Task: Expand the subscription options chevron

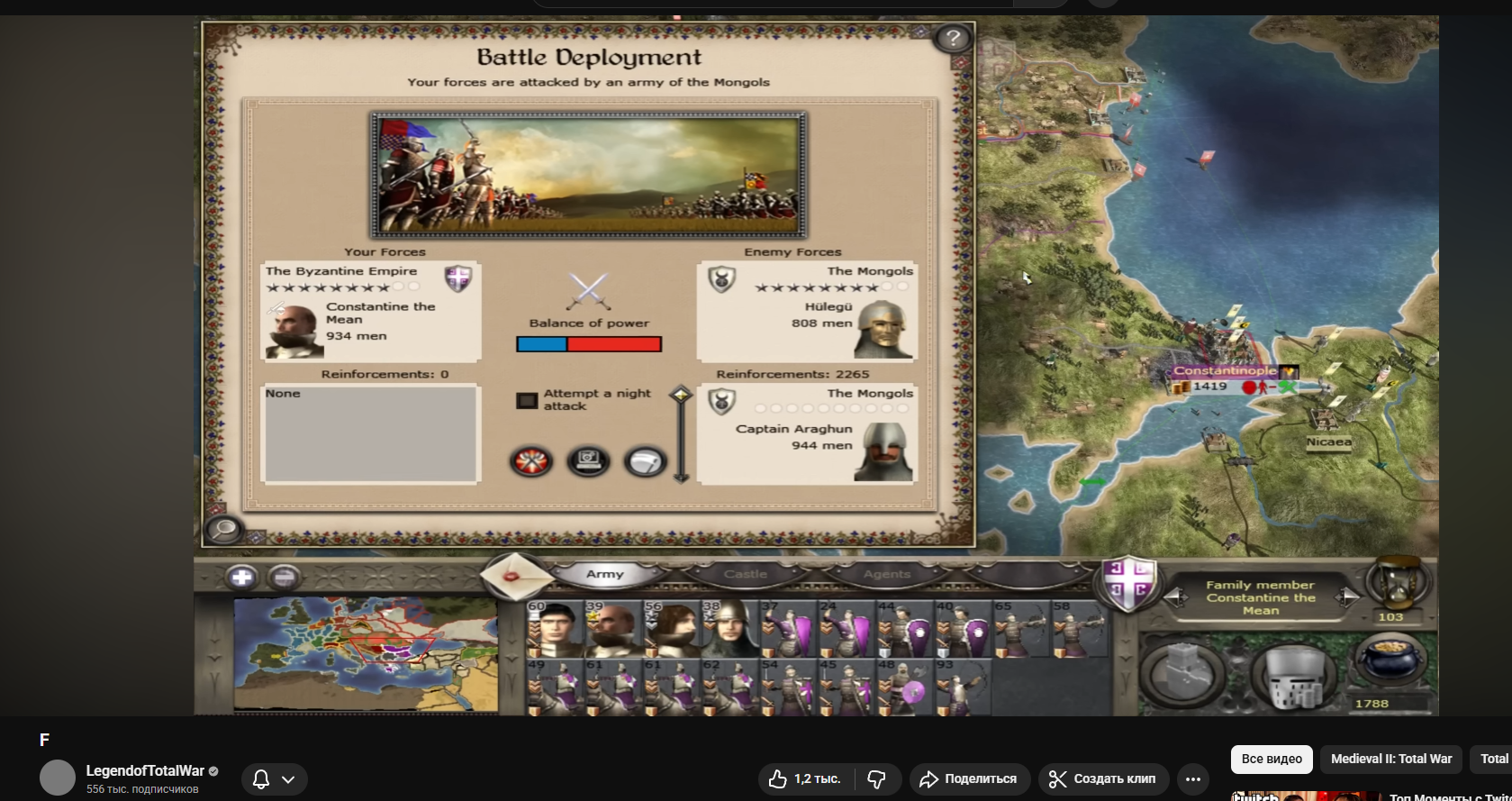Action: [x=288, y=779]
